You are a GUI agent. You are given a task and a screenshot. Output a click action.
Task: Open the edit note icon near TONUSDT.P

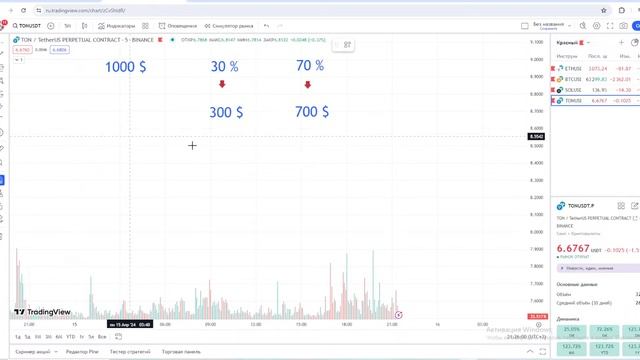click(x=635, y=206)
